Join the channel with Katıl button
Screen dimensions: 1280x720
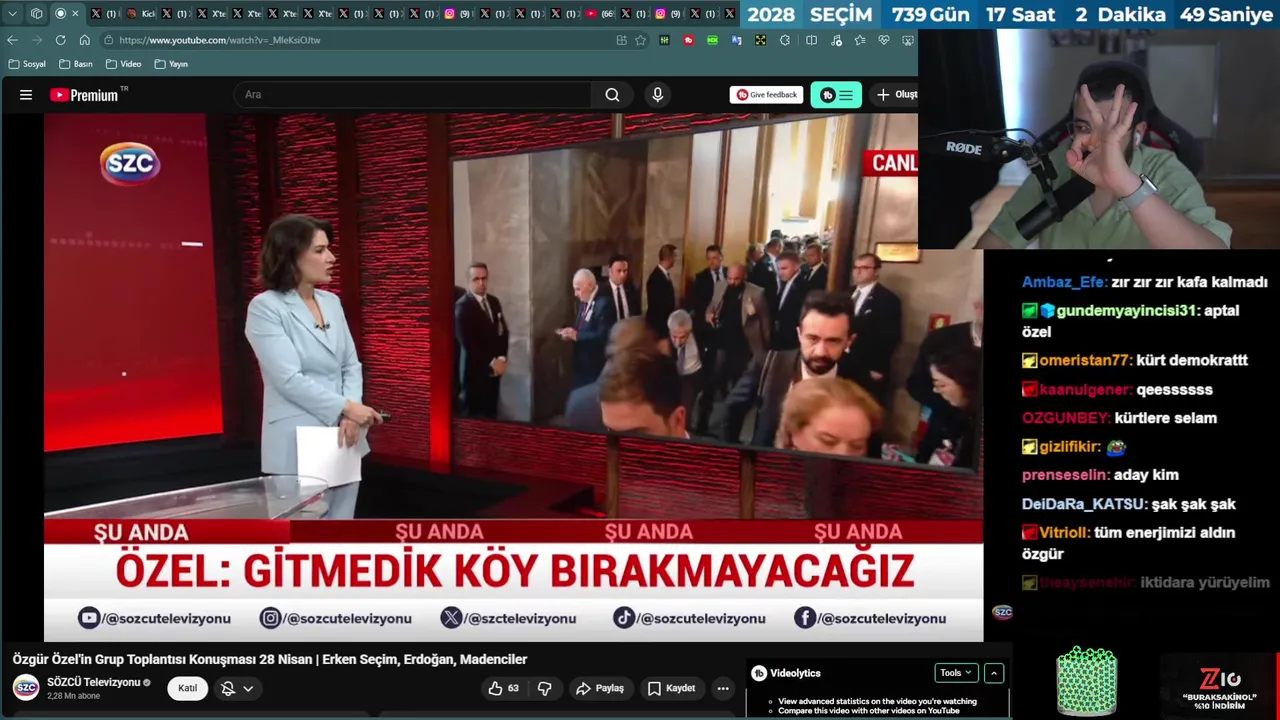(187, 688)
